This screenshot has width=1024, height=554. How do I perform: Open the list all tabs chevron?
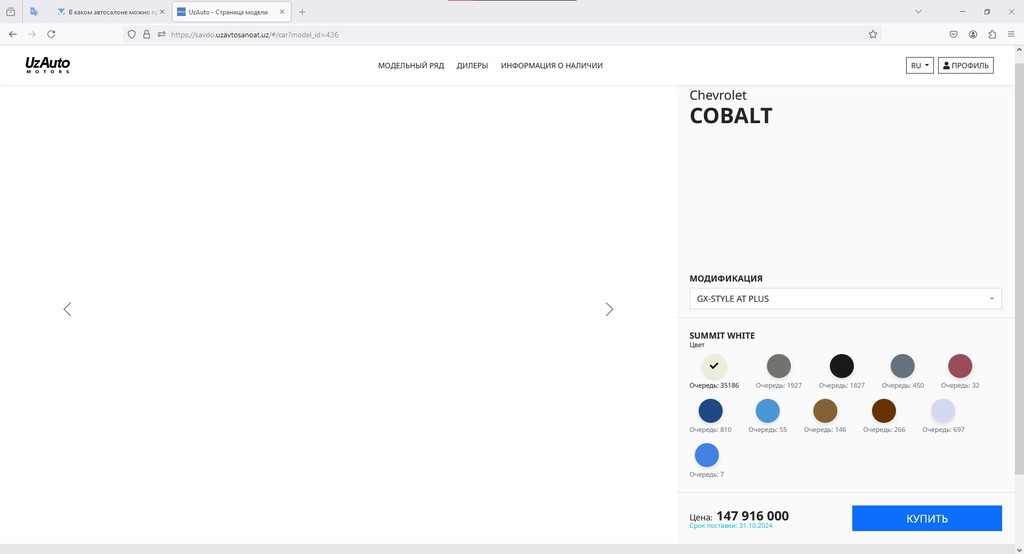pos(918,12)
